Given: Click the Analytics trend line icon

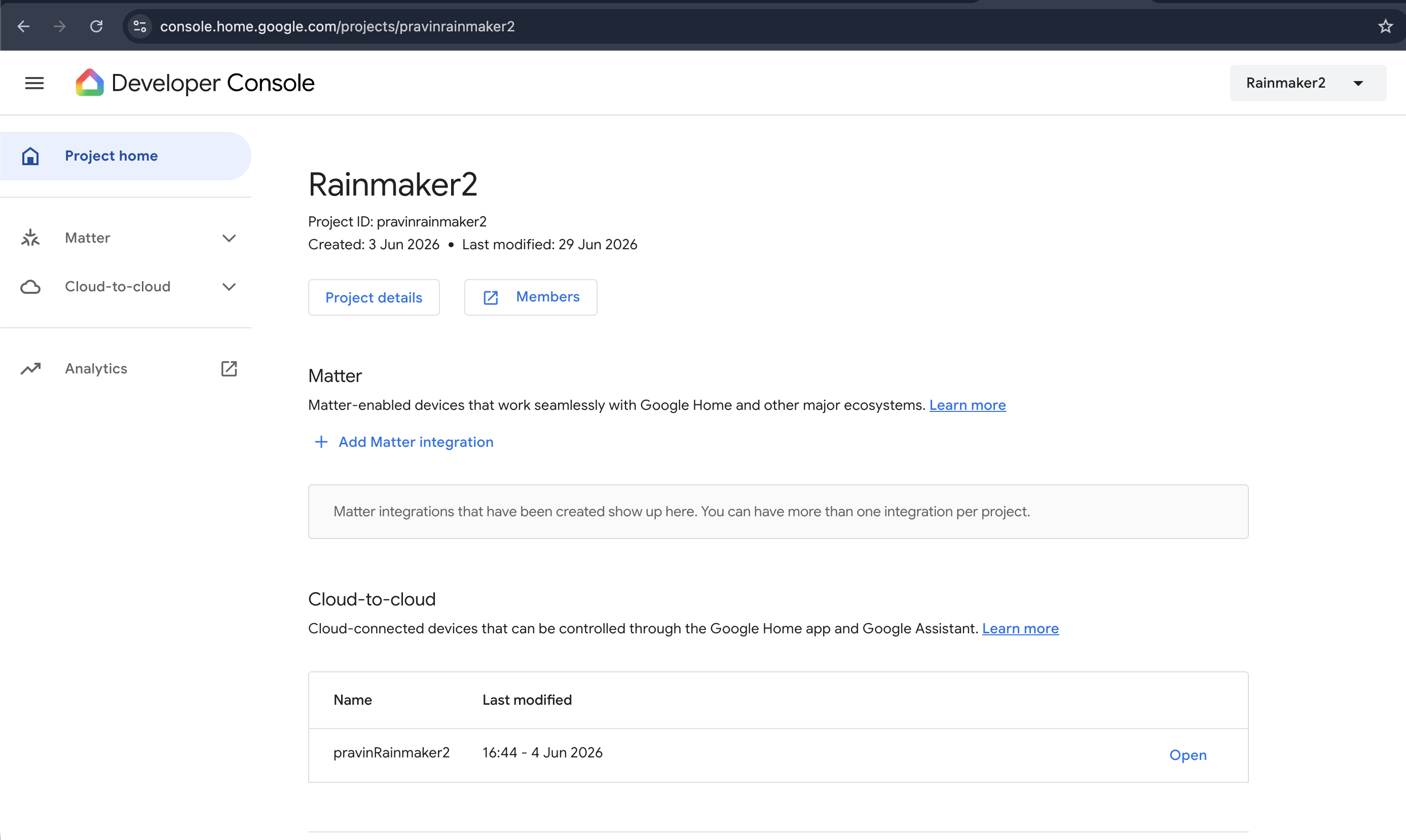Looking at the screenshot, I should point(30,368).
